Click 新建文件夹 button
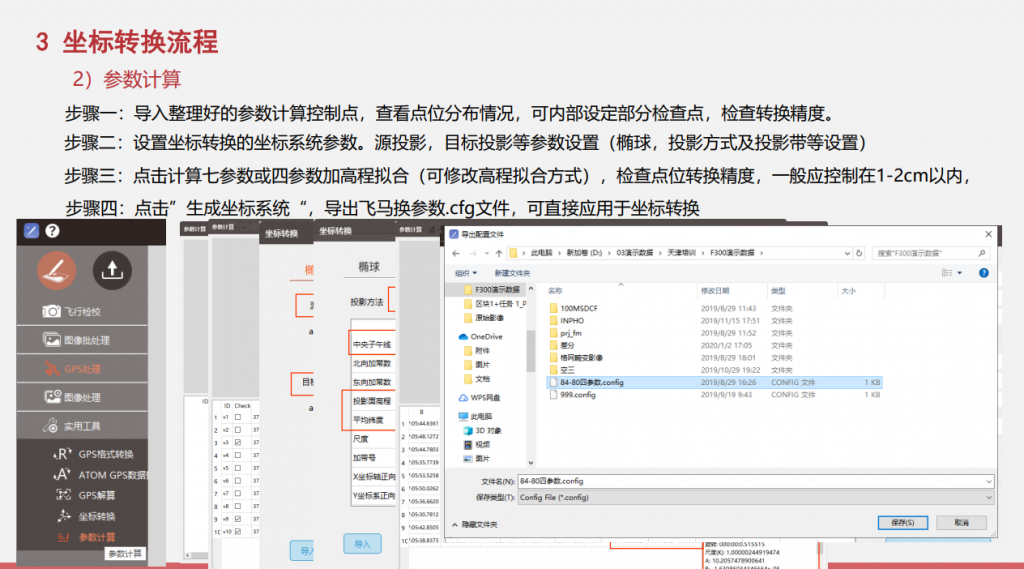The width and height of the screenshot is (1024, 569). 513,273
